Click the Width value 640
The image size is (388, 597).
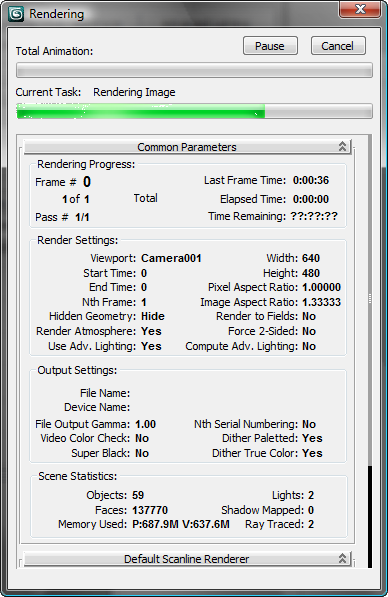311,258
